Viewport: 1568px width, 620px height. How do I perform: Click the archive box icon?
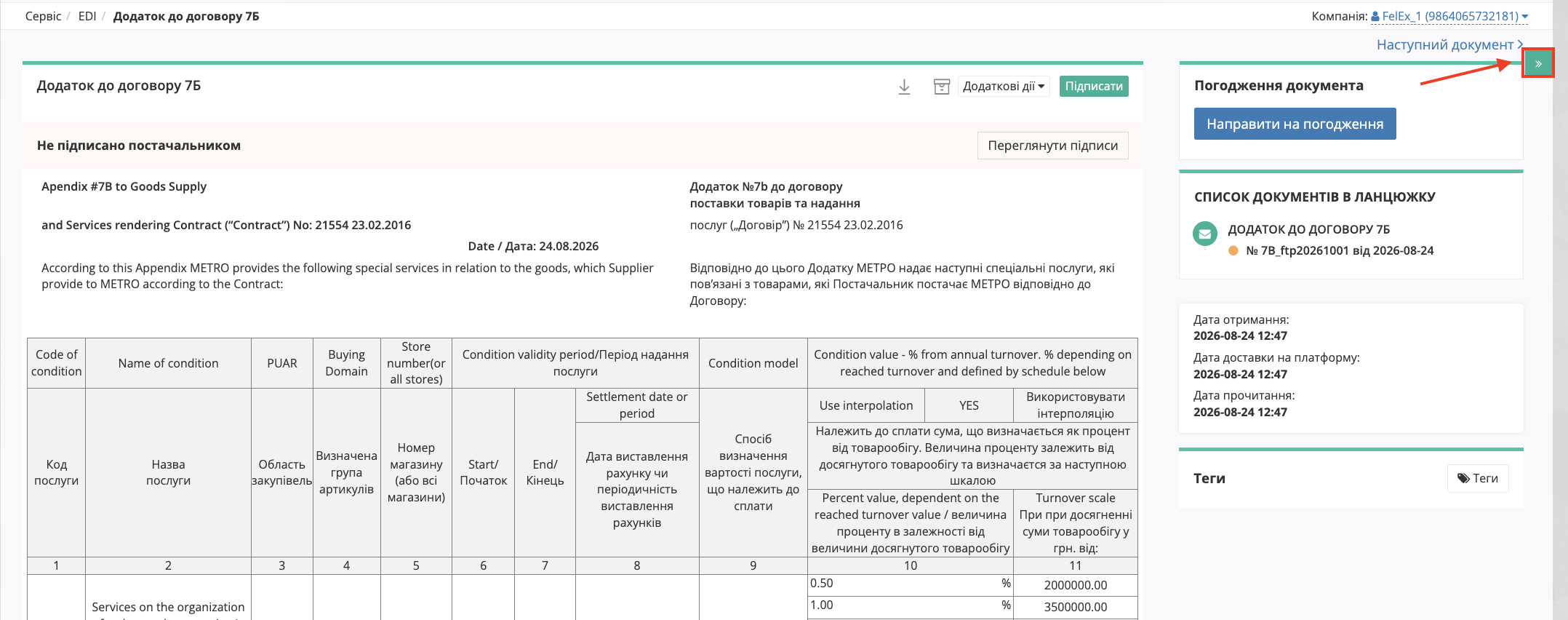point(942,87)
